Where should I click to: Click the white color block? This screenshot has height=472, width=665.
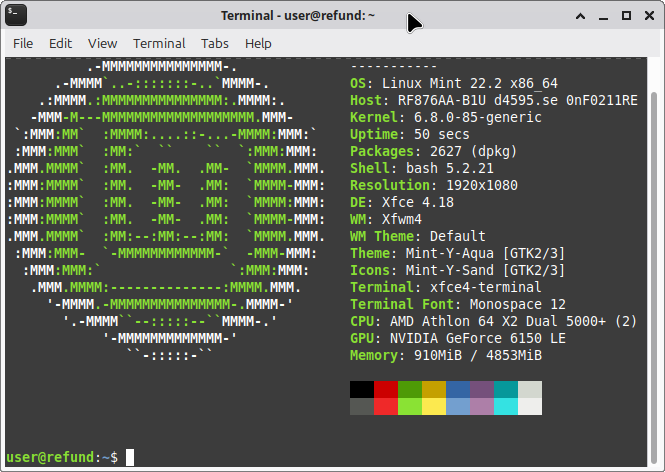point(530,406)
